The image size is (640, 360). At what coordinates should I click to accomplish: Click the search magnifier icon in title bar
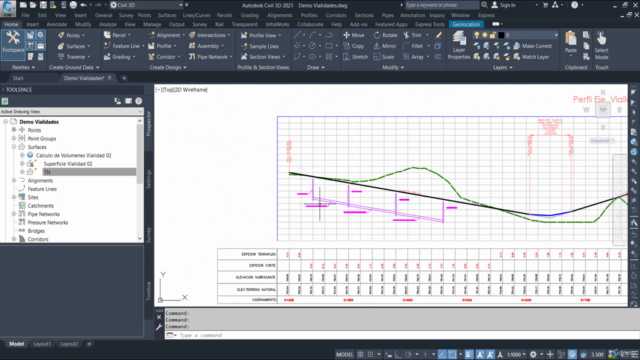[x=484, y=5]
